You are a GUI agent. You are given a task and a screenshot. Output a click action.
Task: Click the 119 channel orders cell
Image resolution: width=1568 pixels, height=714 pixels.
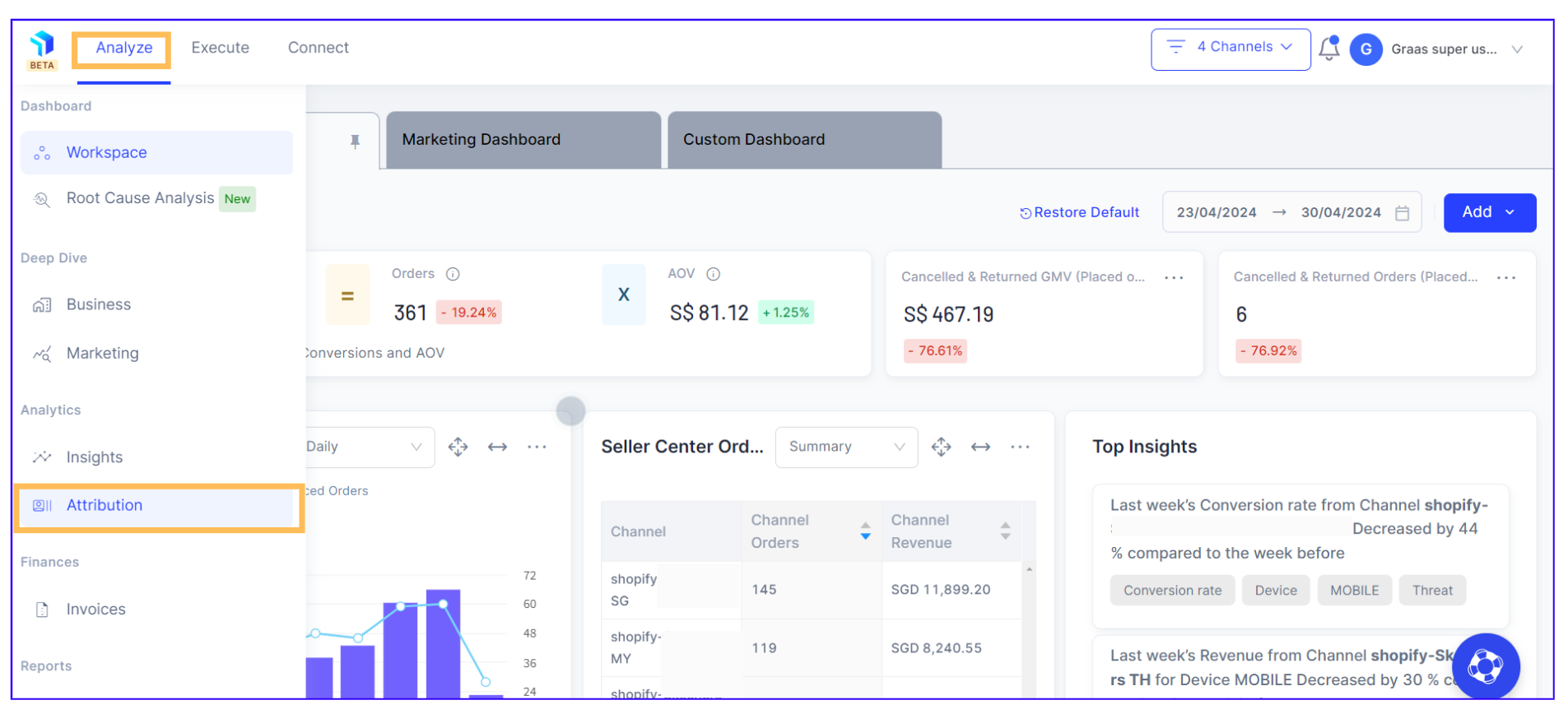pos(812,648)
